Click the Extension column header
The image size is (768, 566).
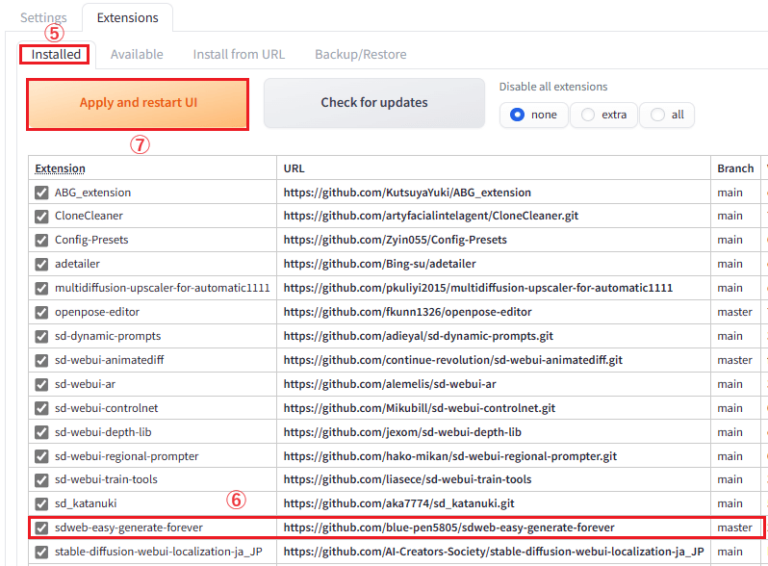60,168
